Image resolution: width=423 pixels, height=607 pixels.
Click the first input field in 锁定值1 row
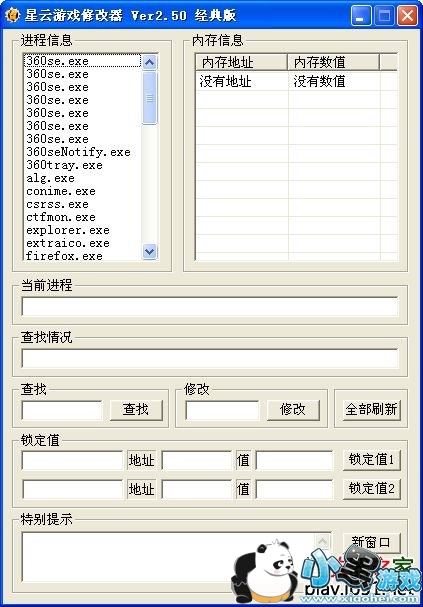point(72,461)
